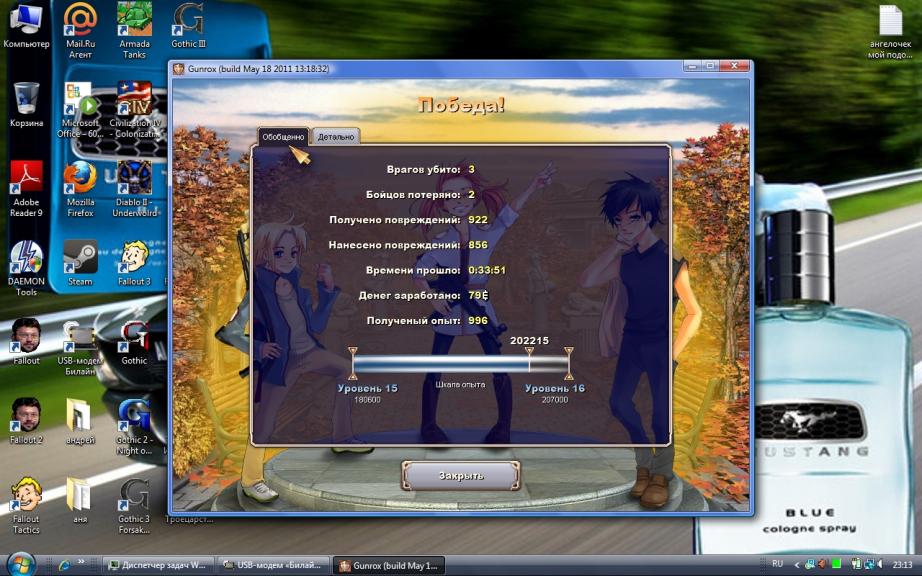Open the RU language selector
The image size is (922, 576).
[777, 565]
